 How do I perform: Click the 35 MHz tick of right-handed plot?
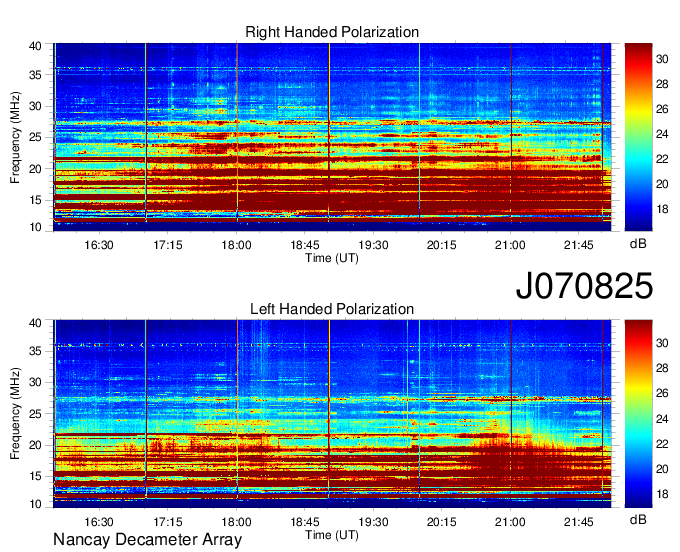[35, 75]
